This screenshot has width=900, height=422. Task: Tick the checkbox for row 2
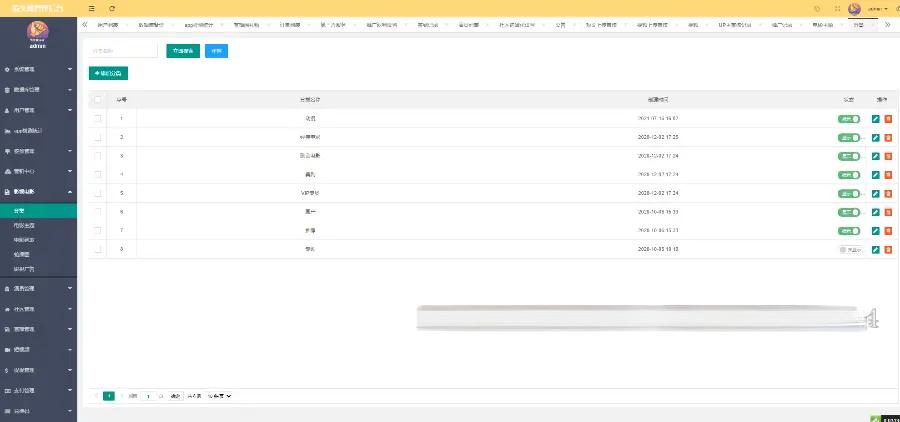coord(98,138)
